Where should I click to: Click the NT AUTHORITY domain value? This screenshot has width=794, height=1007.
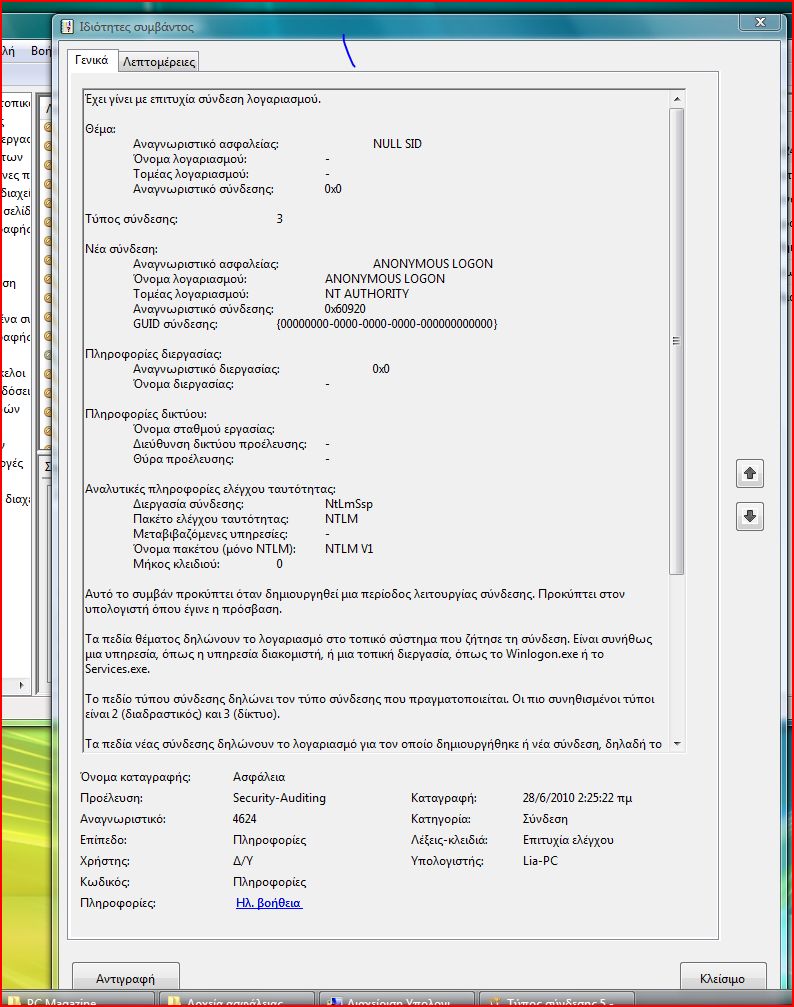click(x=367, y=293)
